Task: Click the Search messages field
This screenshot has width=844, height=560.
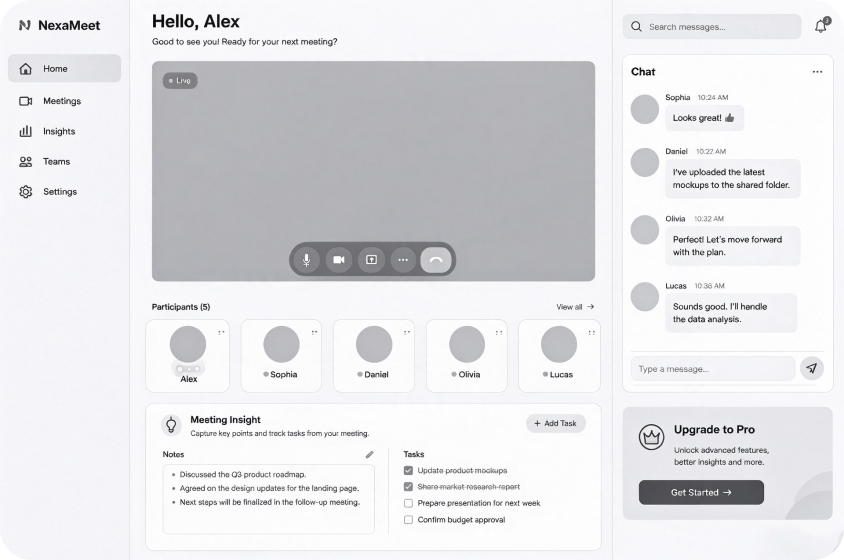Action: pos(712,26)
